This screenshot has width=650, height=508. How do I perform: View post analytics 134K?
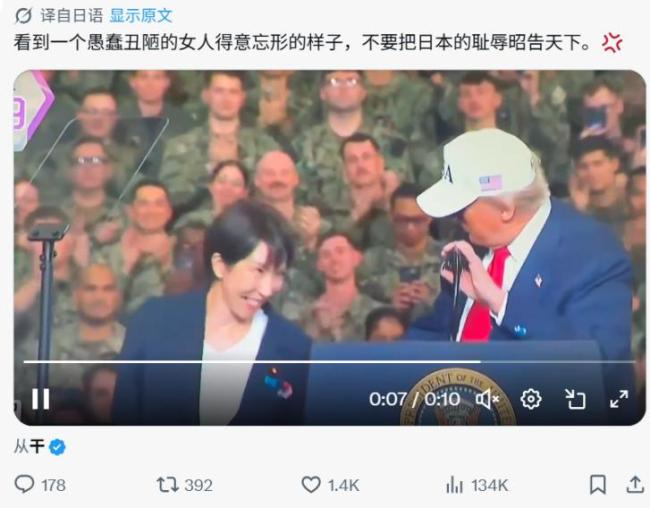(477, 485)
